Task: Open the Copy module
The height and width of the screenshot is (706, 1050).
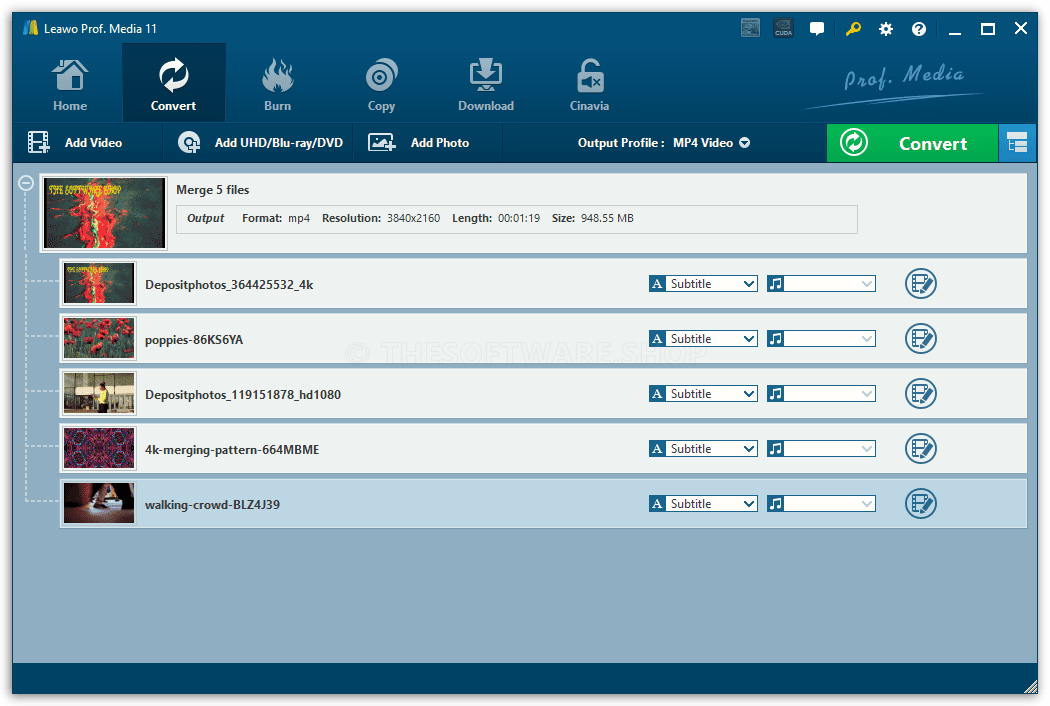Action: [x=381, y=84]
